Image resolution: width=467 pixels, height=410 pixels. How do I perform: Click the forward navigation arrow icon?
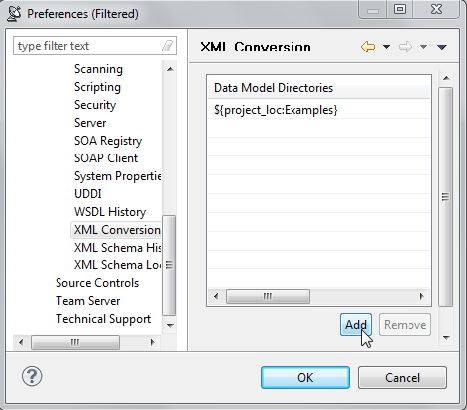[405, 47]
